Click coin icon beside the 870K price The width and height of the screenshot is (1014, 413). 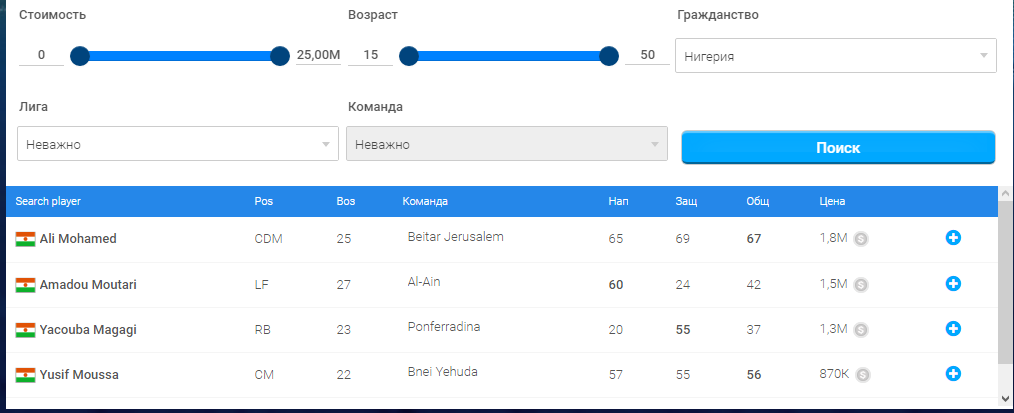863,375
